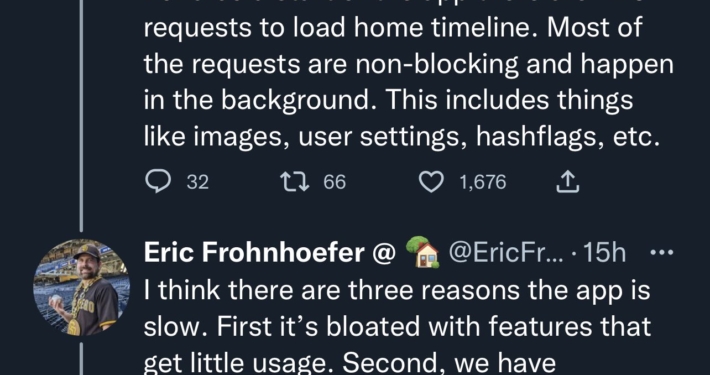The image size is (710, 375).
Task: Like the tweet with the heart icon
Action: coord(430,183)
